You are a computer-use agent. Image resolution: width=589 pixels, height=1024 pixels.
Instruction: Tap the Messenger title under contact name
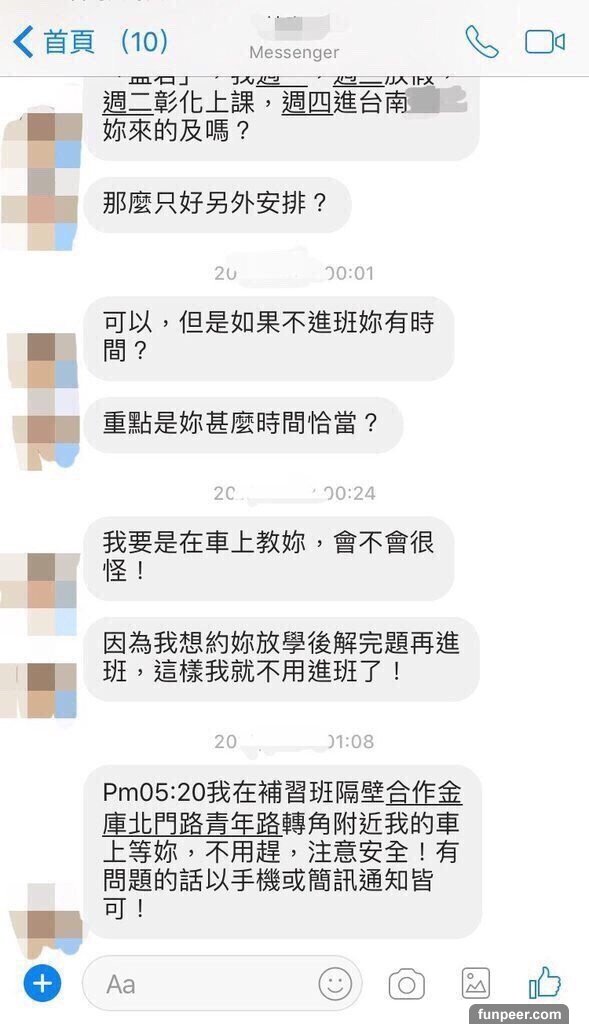click(294, 52)
